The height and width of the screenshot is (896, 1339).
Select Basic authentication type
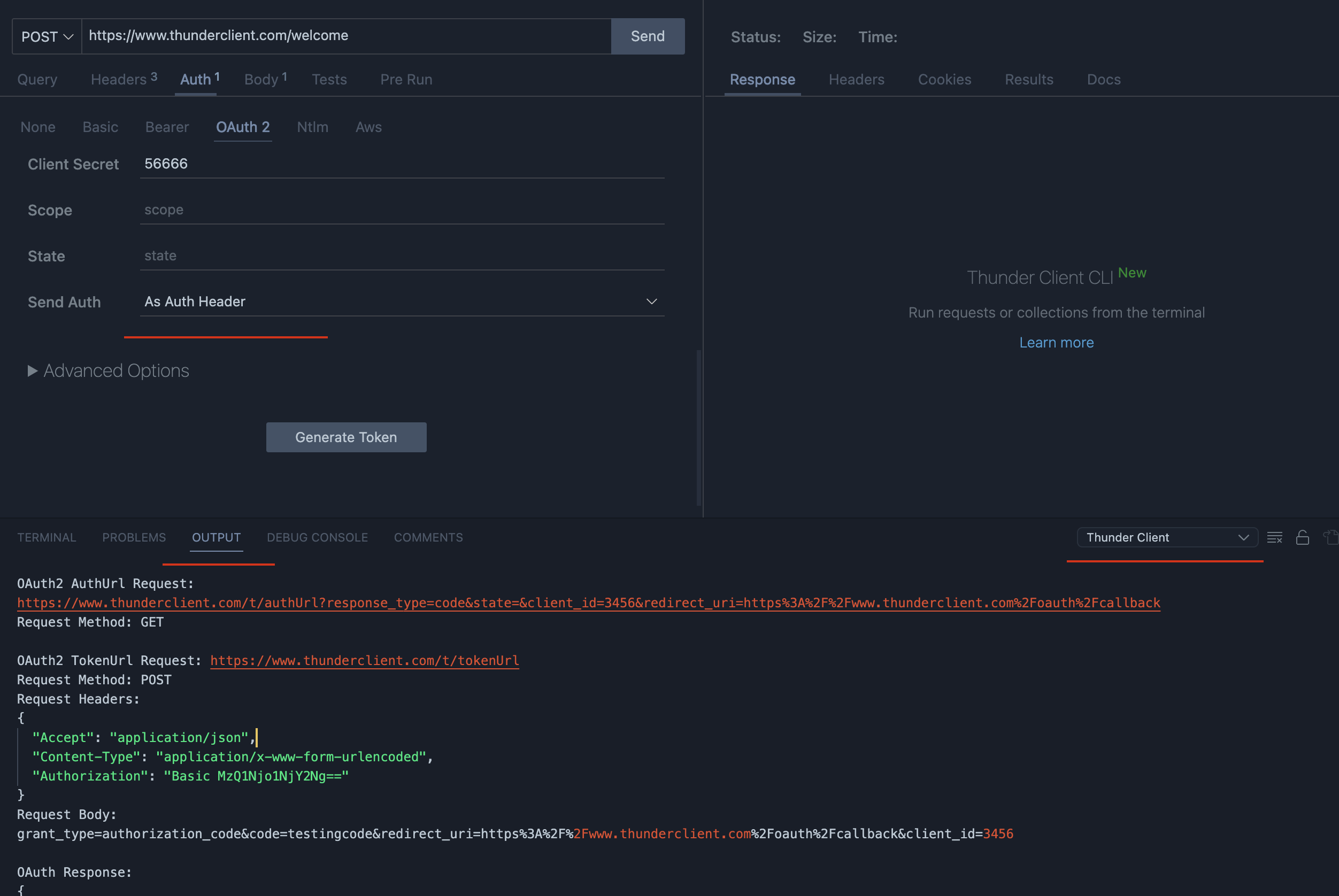pyautogui.click(x=100, y=127)
